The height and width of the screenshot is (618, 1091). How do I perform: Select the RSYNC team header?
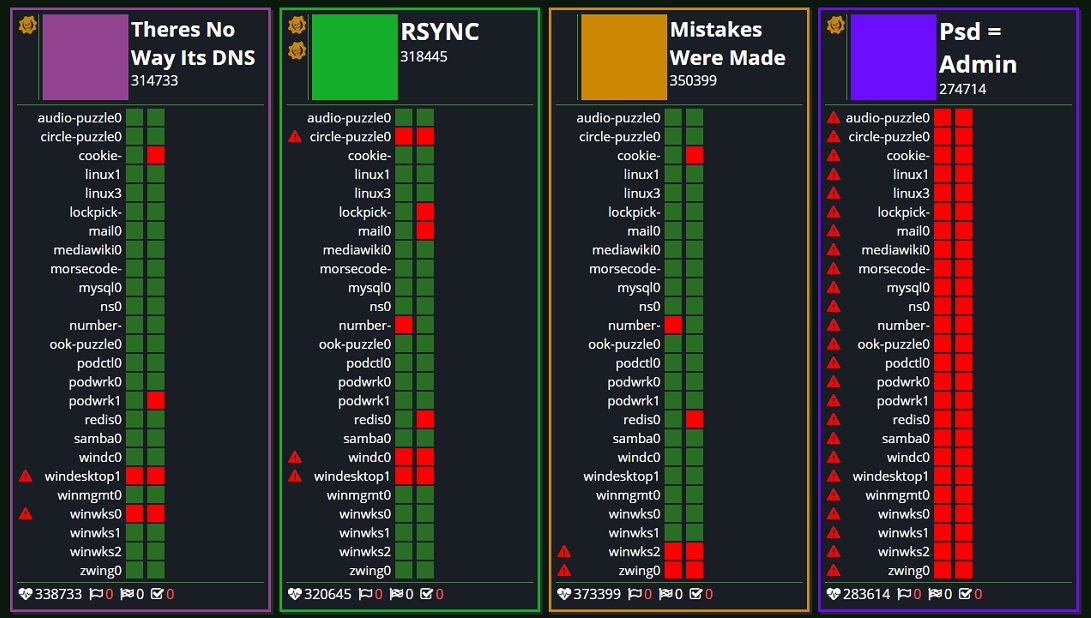click(438, 32)
